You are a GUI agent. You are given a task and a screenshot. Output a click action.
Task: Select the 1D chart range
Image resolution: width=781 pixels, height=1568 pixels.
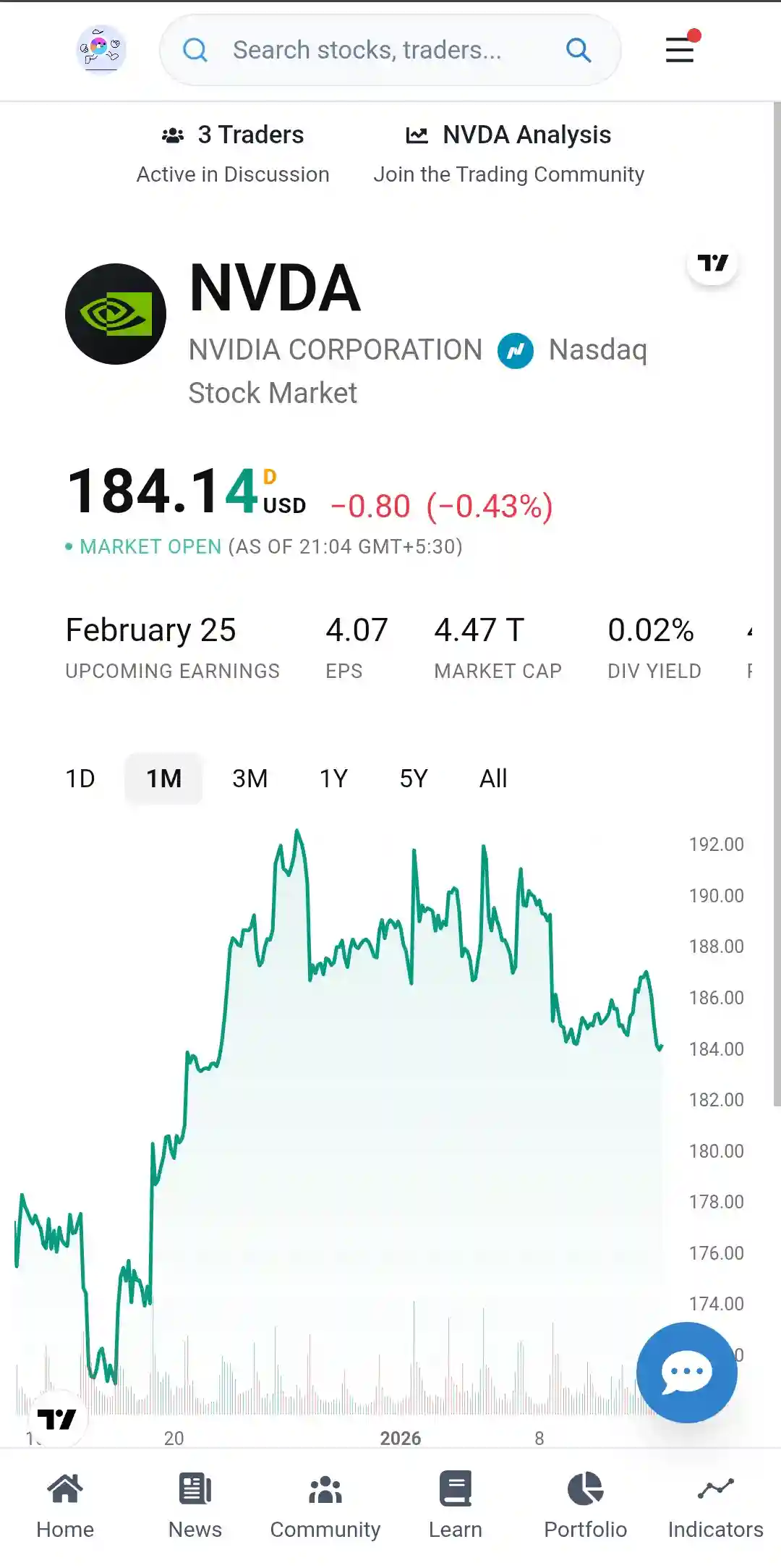tap(80, 779)
